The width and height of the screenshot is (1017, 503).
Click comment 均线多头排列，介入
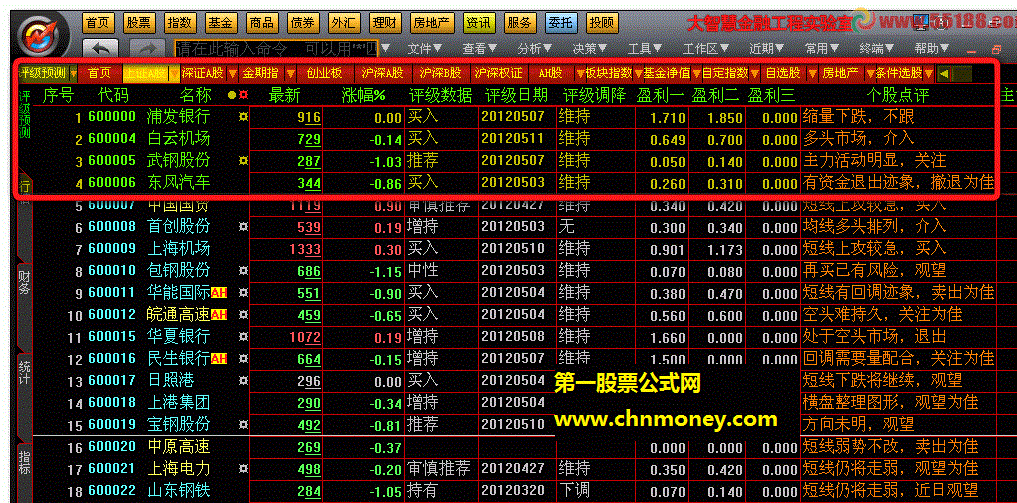874,226
